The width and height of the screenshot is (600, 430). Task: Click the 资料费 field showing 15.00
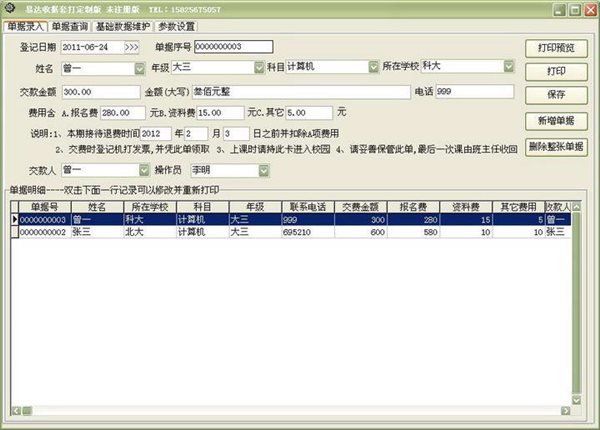pyautogui.click(x=220, y=113)
